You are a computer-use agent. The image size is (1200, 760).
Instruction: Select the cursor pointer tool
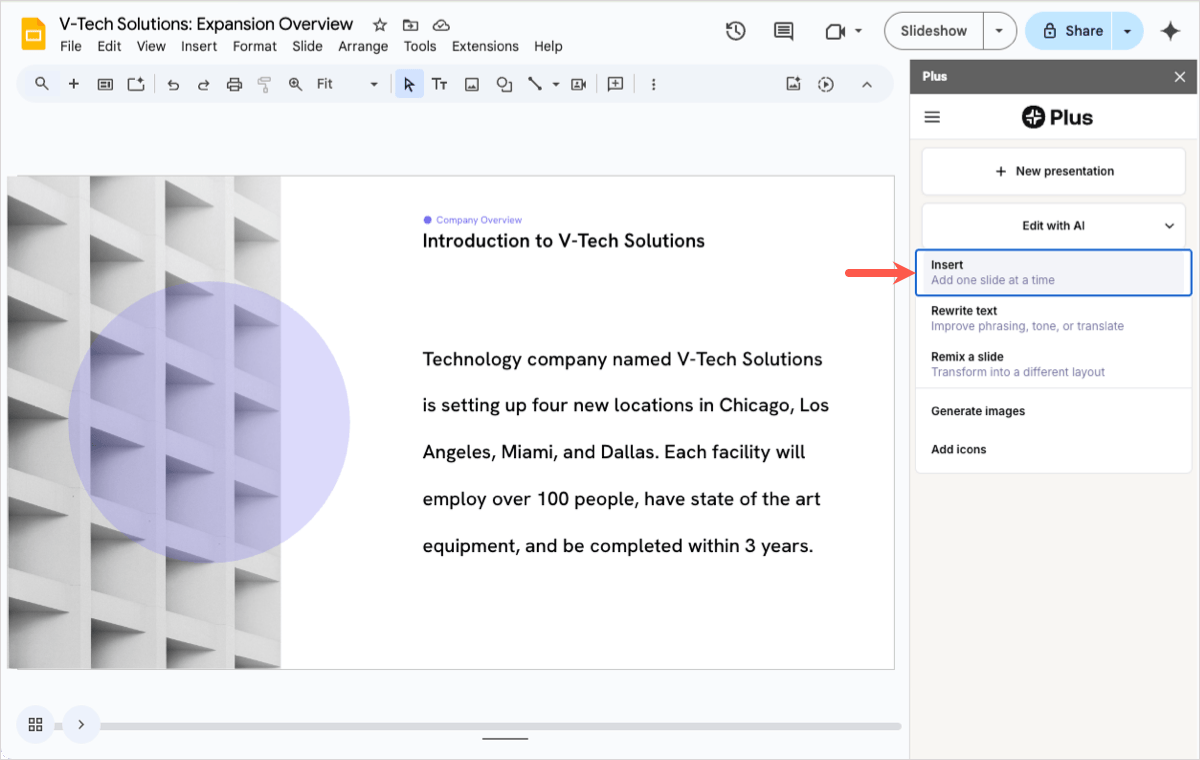408,85
